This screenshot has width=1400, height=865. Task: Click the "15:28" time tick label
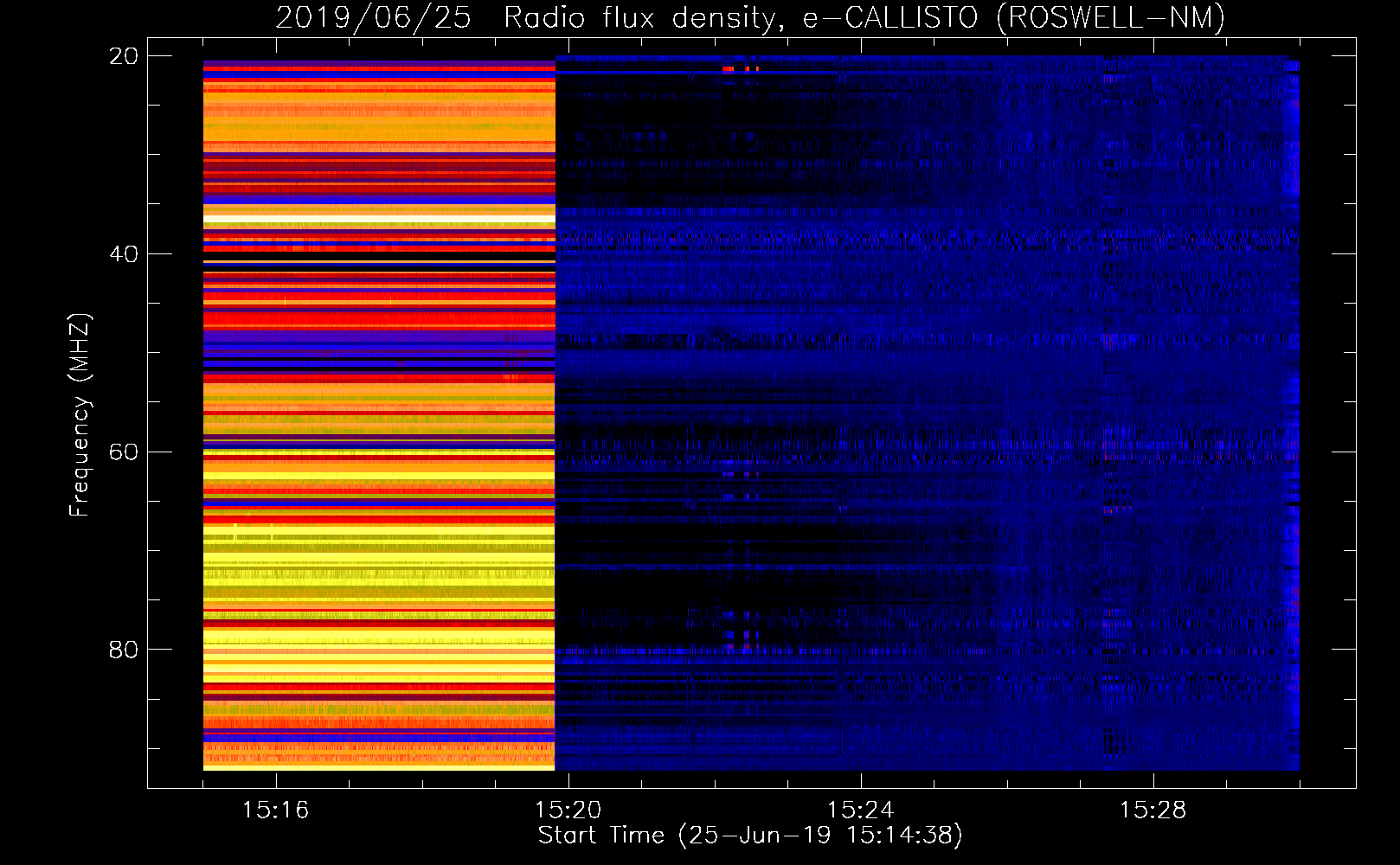point(1153,811)
